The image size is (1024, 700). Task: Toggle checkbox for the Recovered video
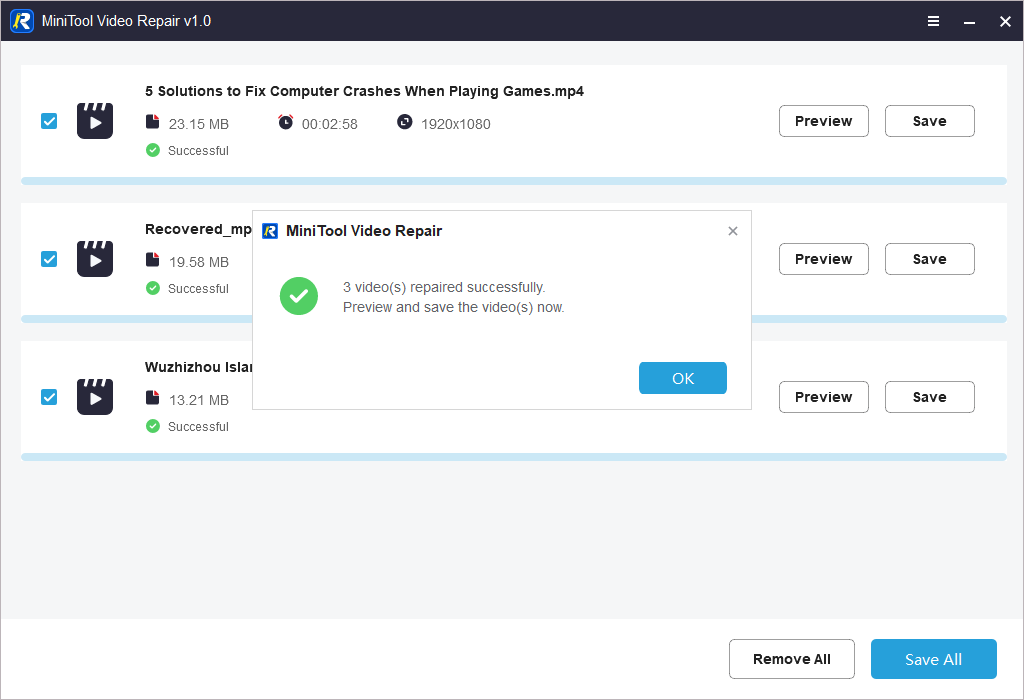pyautogui.click(x=49, y=259)
